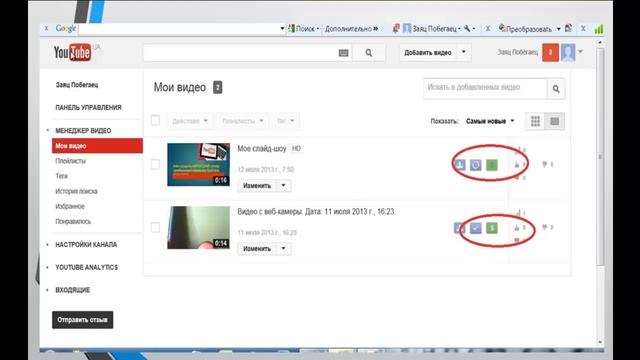Select checkbox for webcam video
The height and width of the screenshot is (360, 640).
[x=155, y=227]
